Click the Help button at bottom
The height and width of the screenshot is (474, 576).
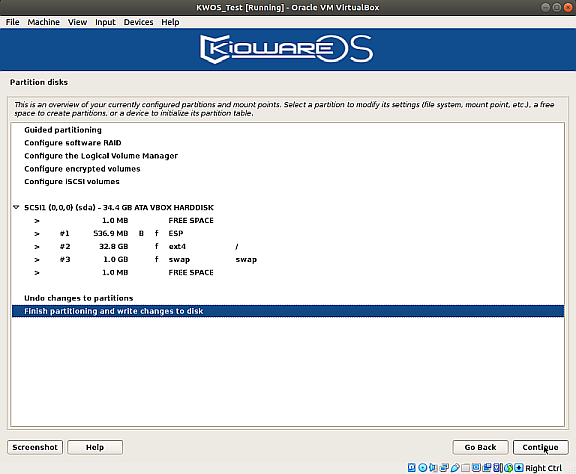tap(95, 447)
